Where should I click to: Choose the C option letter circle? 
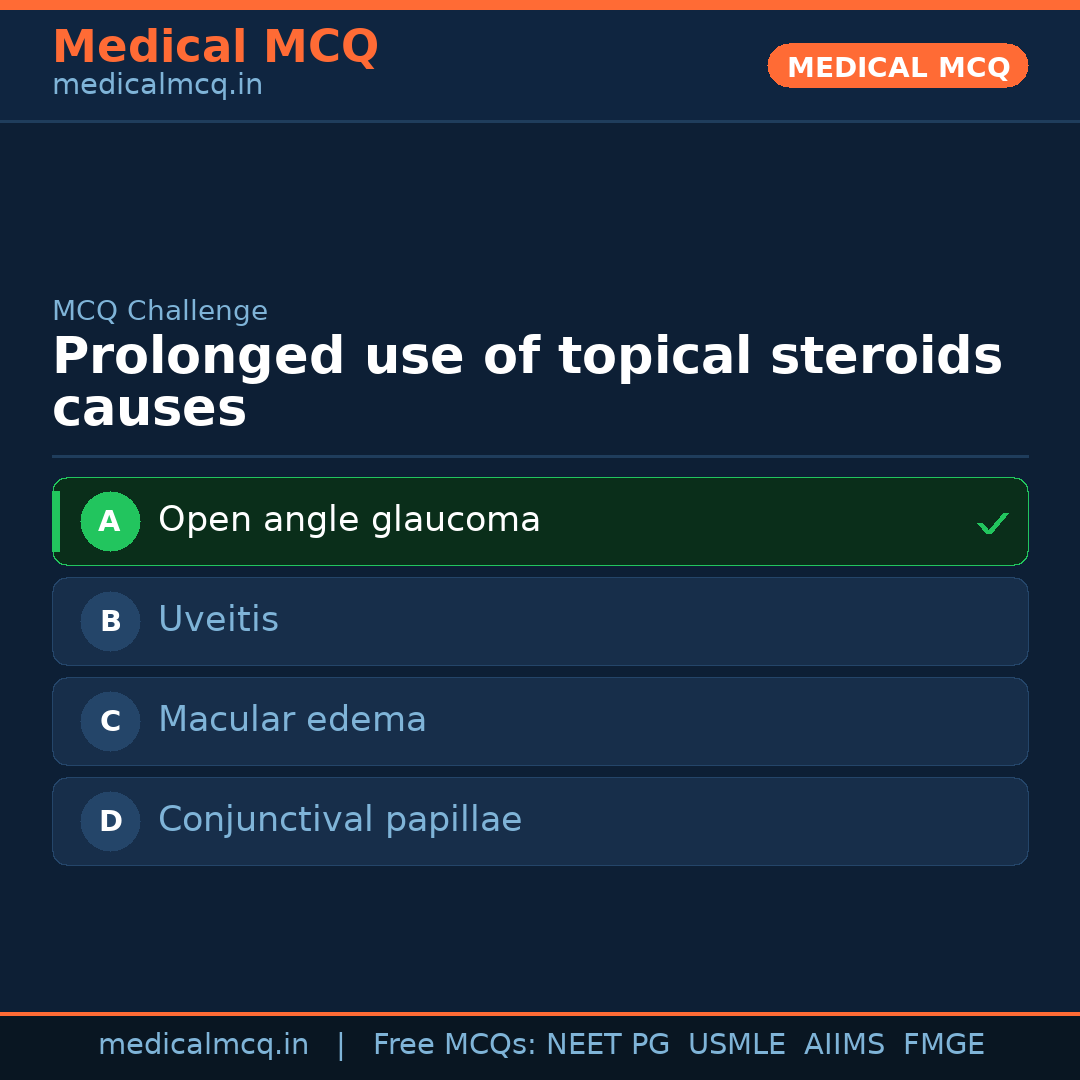110,721
